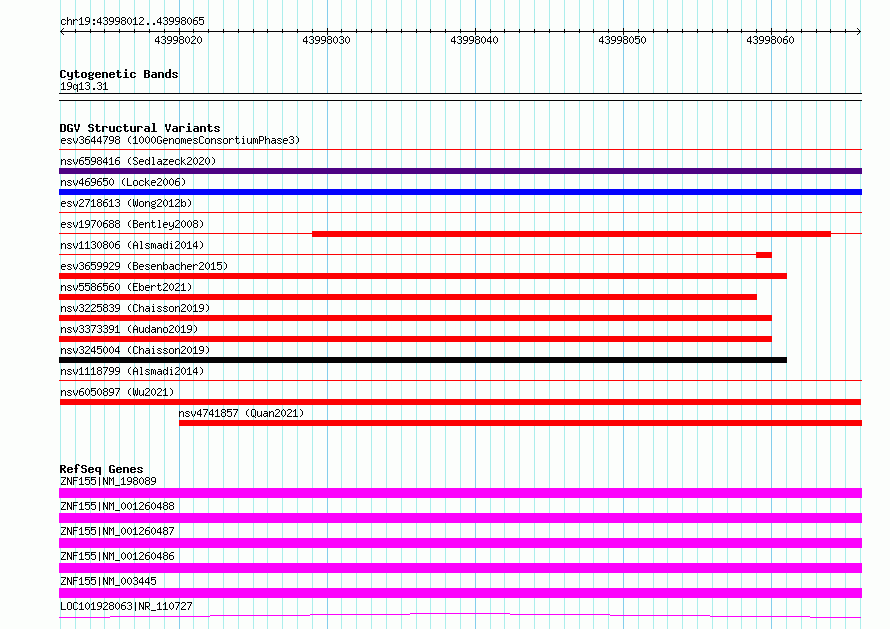Open the Cytogenetic Bands track title

tap(119, 74)
